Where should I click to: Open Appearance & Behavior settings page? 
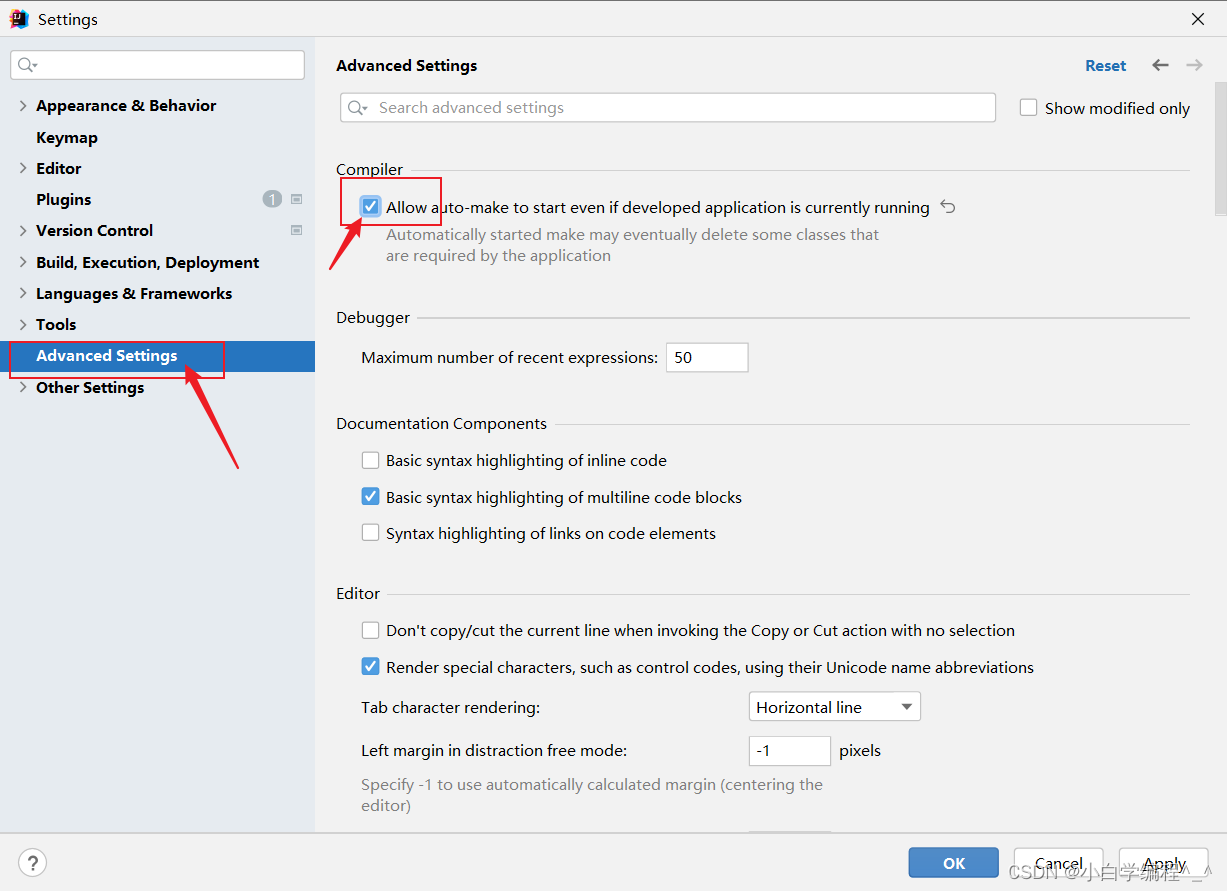[x=126, y=105]
